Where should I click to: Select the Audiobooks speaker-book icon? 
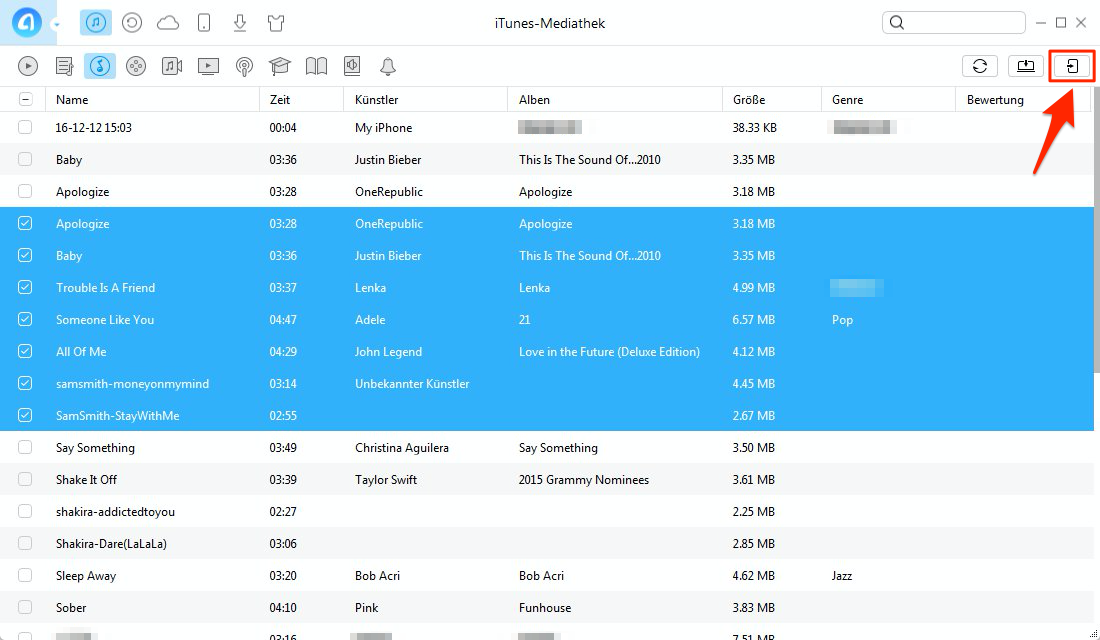(x=352, y=66)
